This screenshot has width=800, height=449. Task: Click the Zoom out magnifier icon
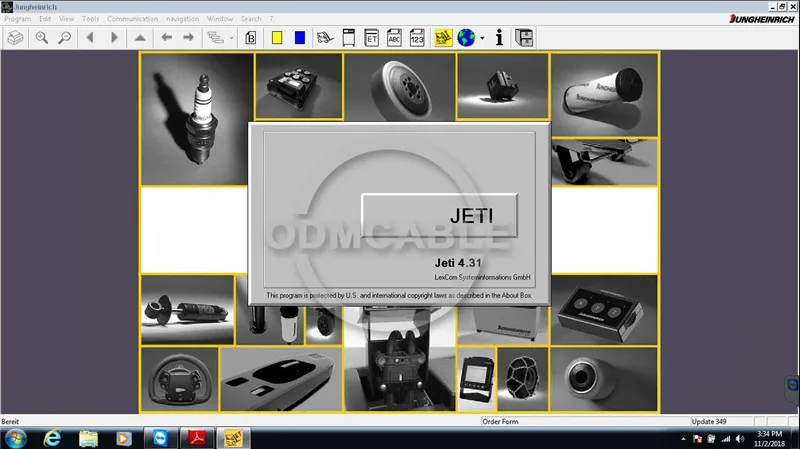point(64,38)
